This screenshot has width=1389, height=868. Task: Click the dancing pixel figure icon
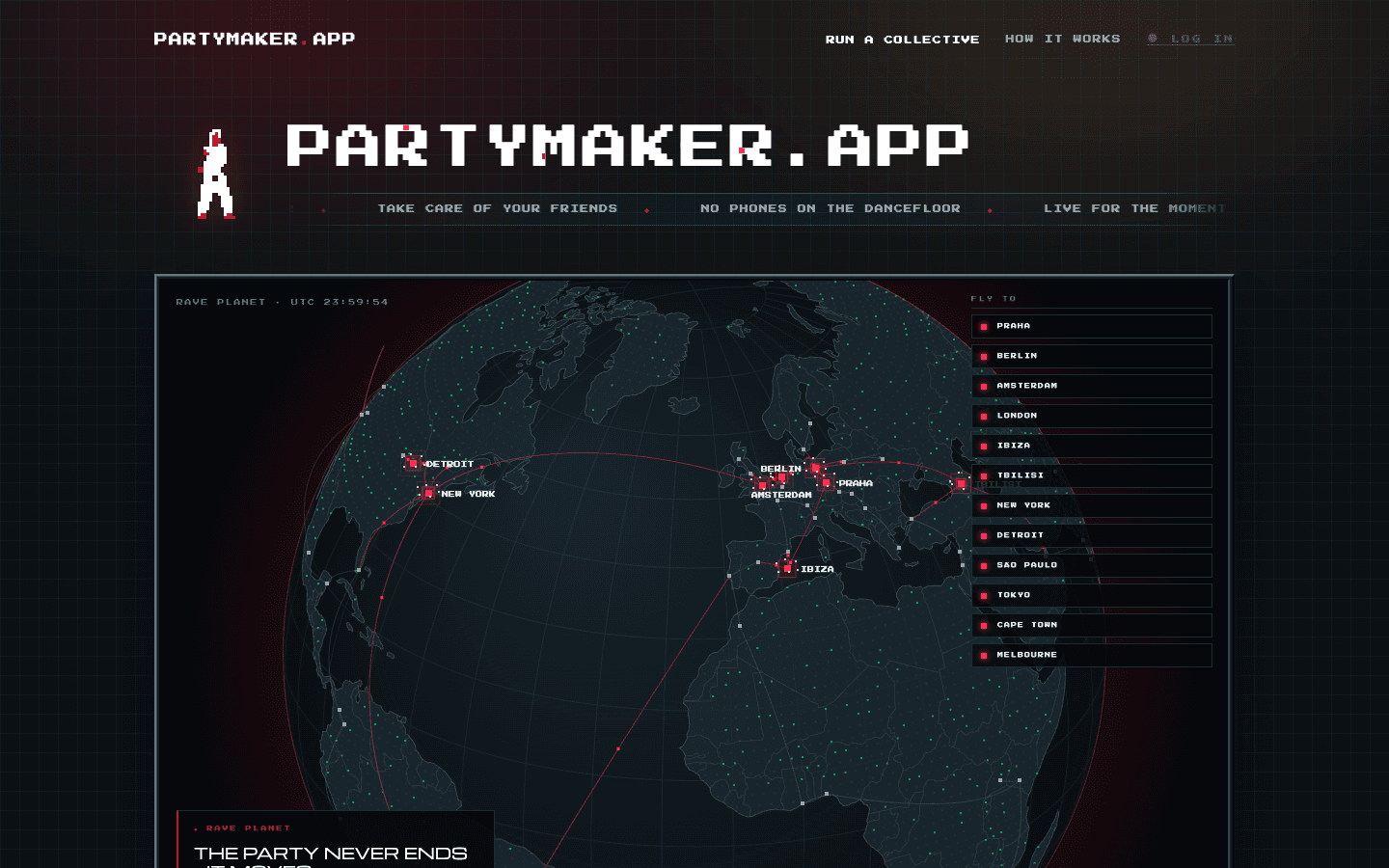(x=215, y=175)
